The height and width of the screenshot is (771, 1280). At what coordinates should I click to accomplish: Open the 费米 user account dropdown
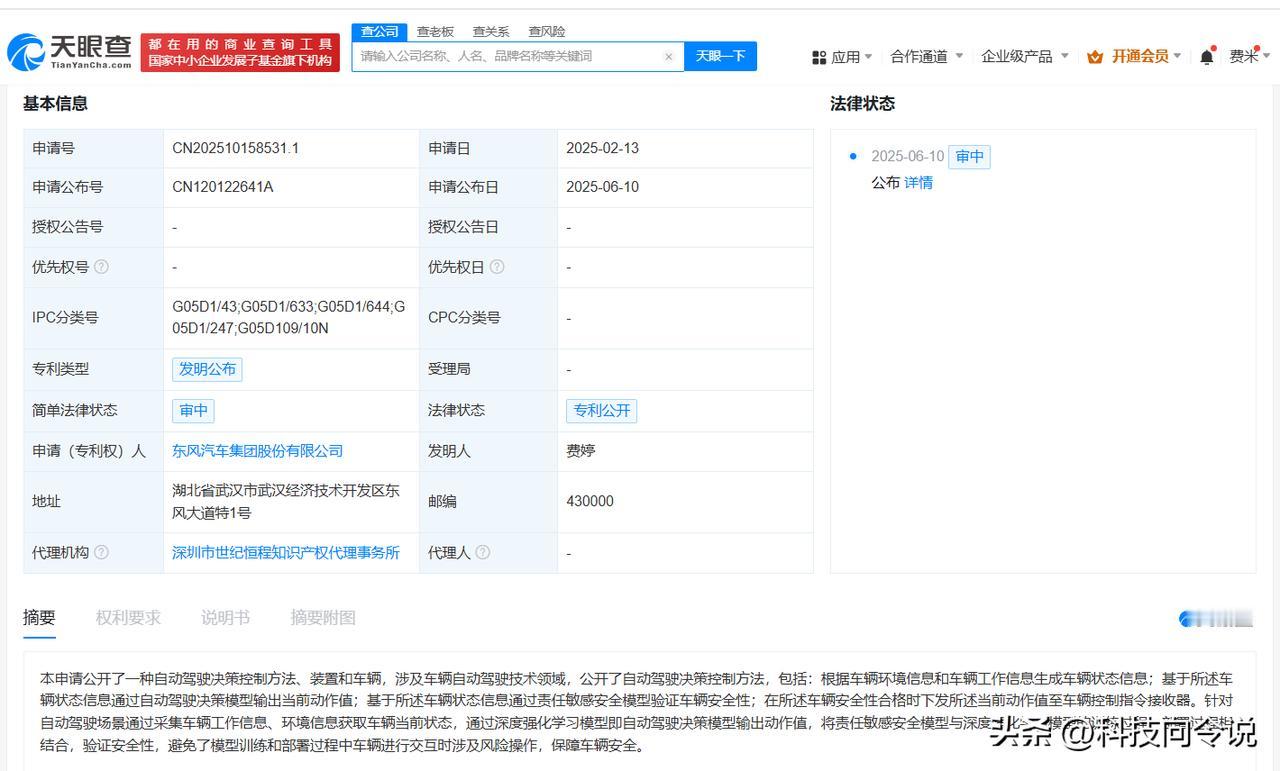tap(1250, 57)
